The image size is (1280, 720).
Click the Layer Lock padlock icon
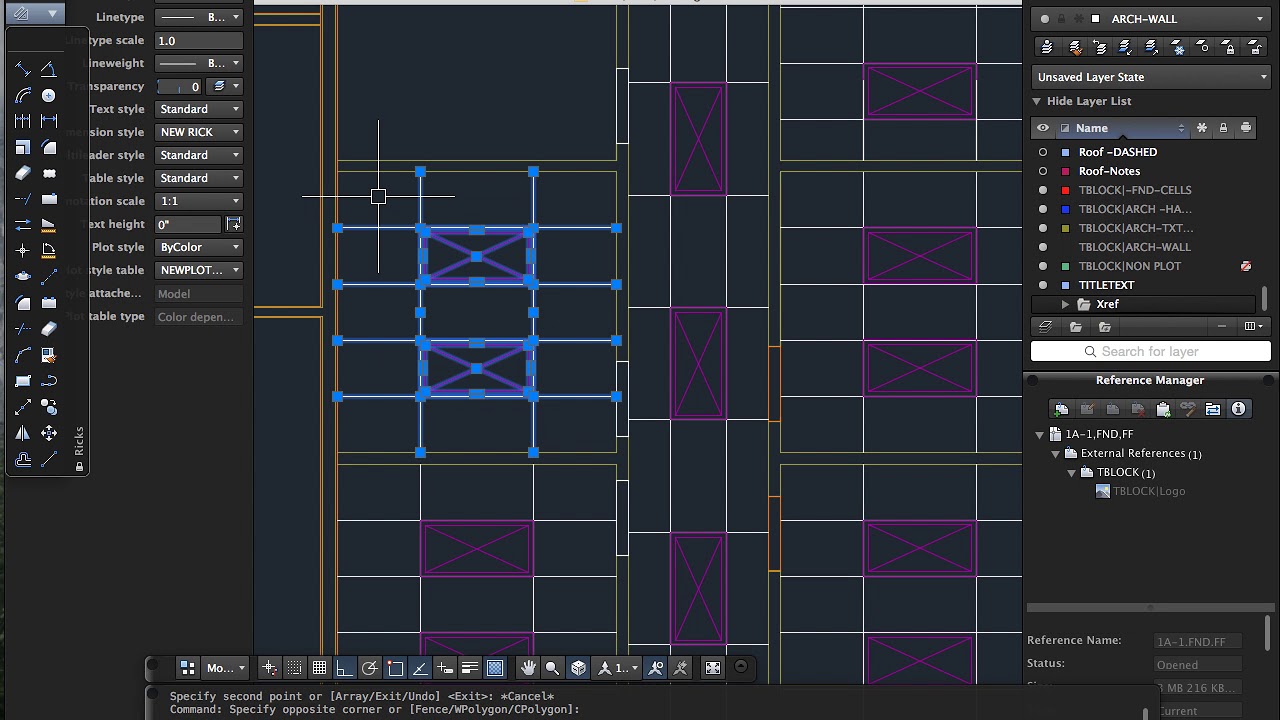click(x=1229, y=47)
